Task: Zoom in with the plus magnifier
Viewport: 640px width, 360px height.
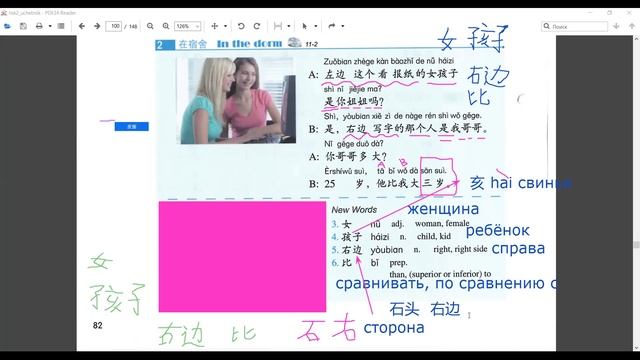Action: 166,26
